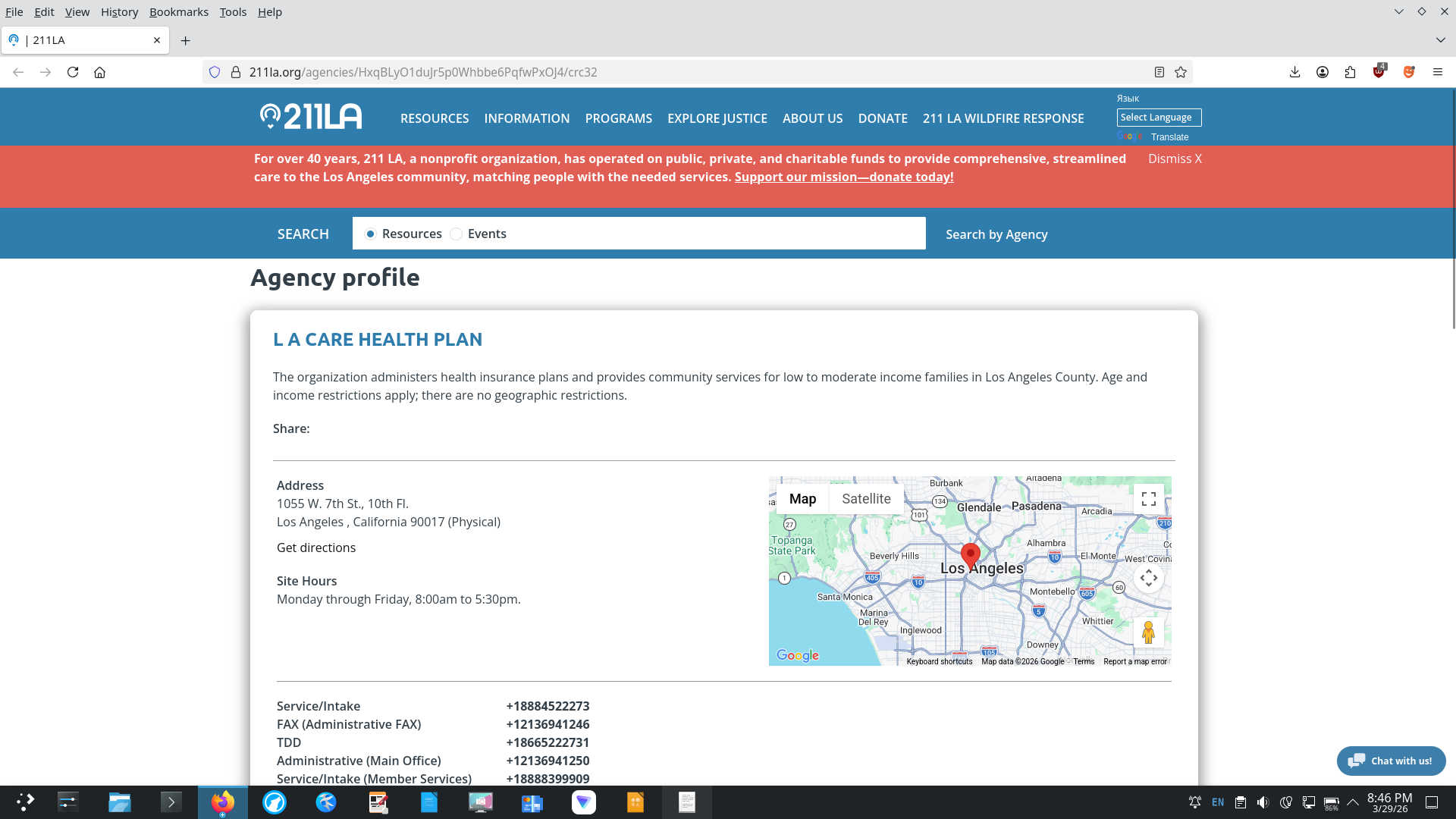Select the Resources radio button

click(x=370, y=234)
